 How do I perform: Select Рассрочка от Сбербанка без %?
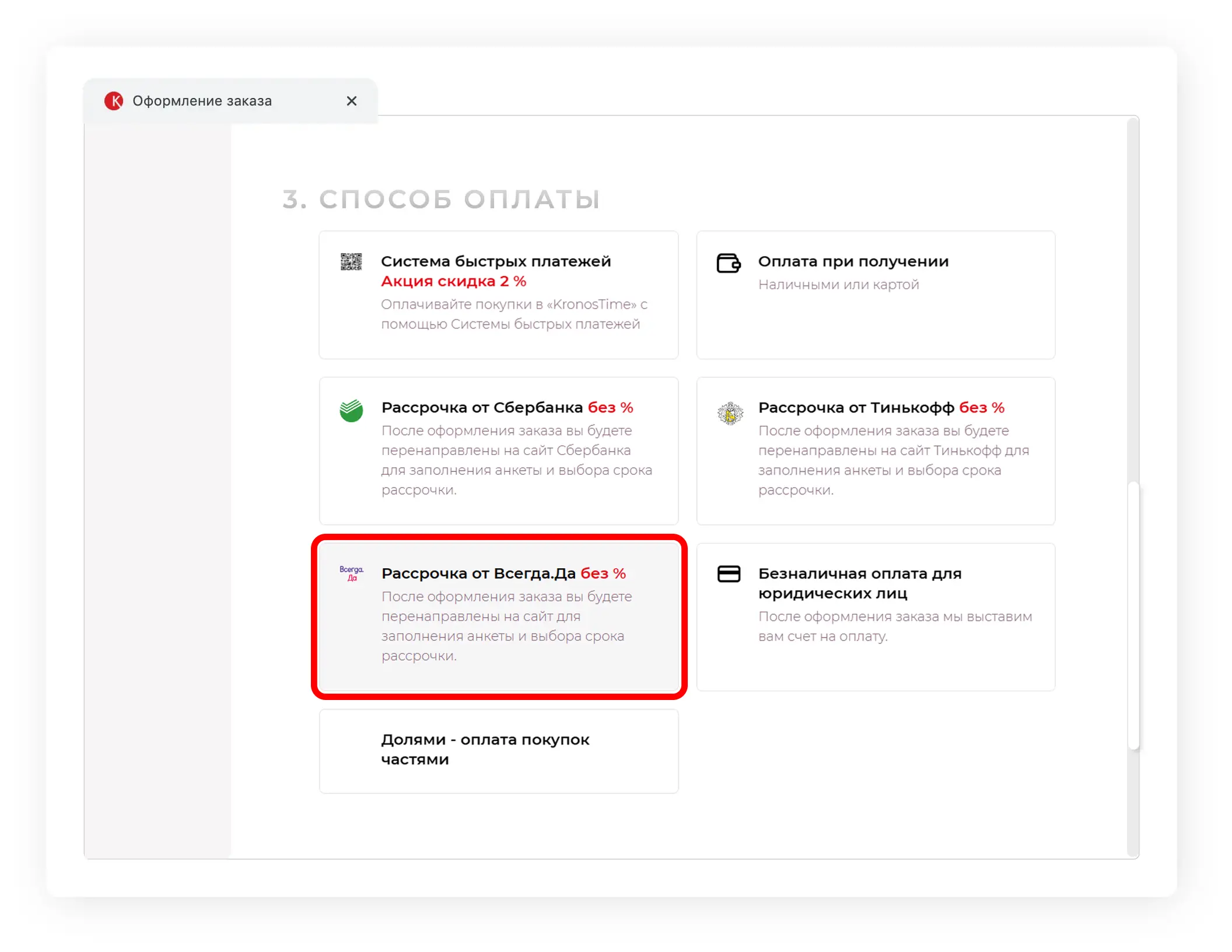point(499,451)
